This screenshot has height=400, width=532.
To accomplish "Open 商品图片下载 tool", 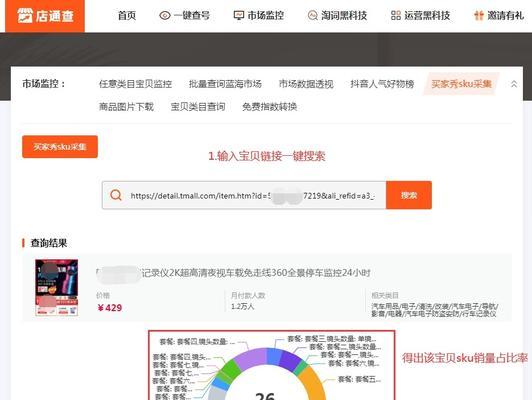I will (126, 107).
